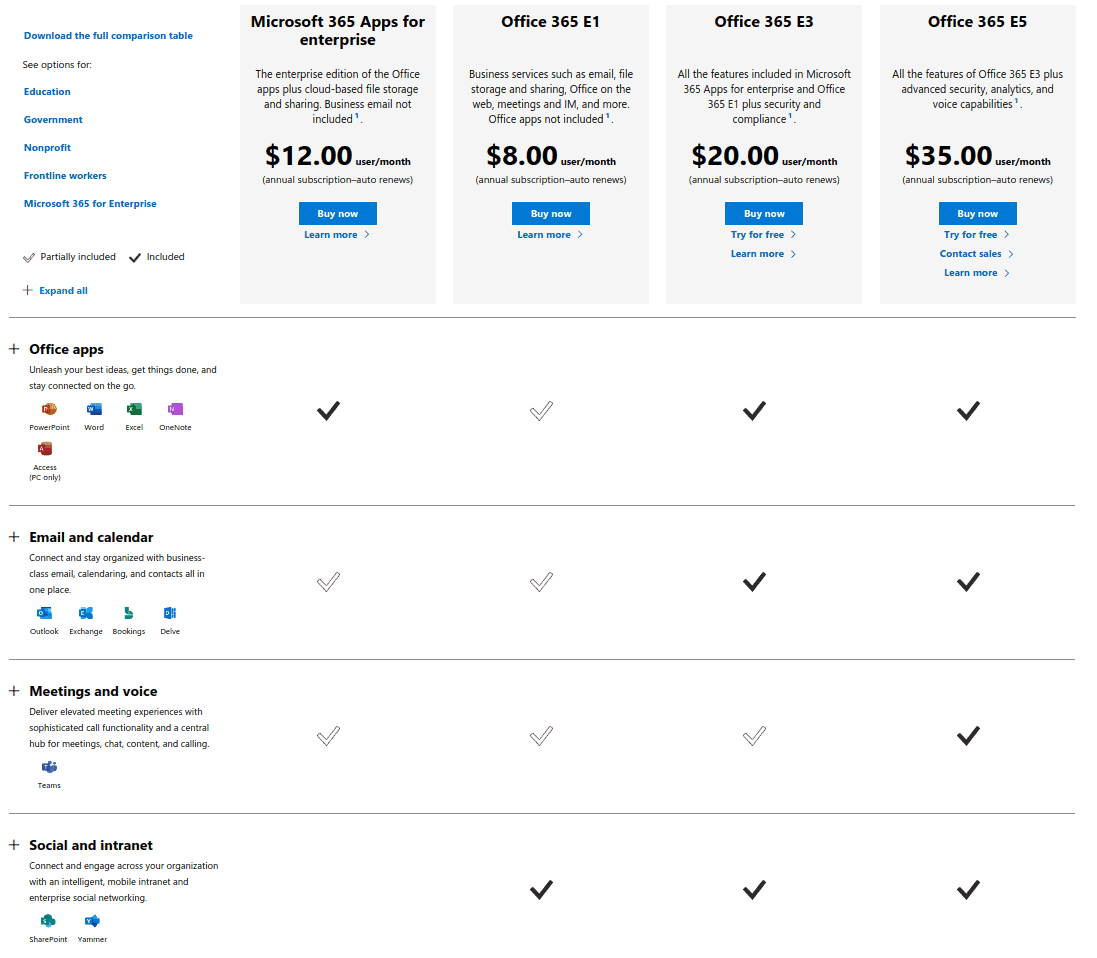This screenshot has width=1097, height=958.
Task: Select the included checkmark for E5 meetings
Action: (968, 736)
